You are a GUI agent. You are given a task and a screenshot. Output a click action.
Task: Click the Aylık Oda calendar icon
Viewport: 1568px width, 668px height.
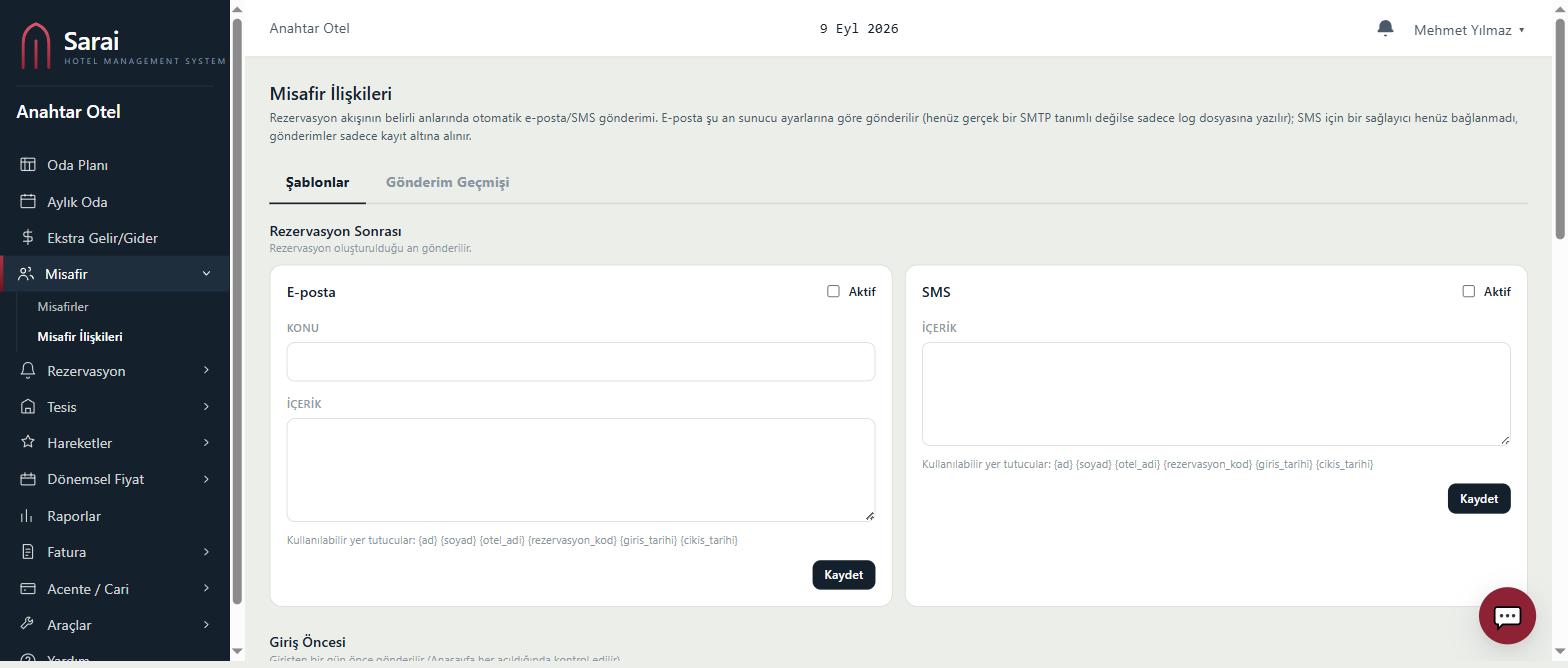click(28, 201)
